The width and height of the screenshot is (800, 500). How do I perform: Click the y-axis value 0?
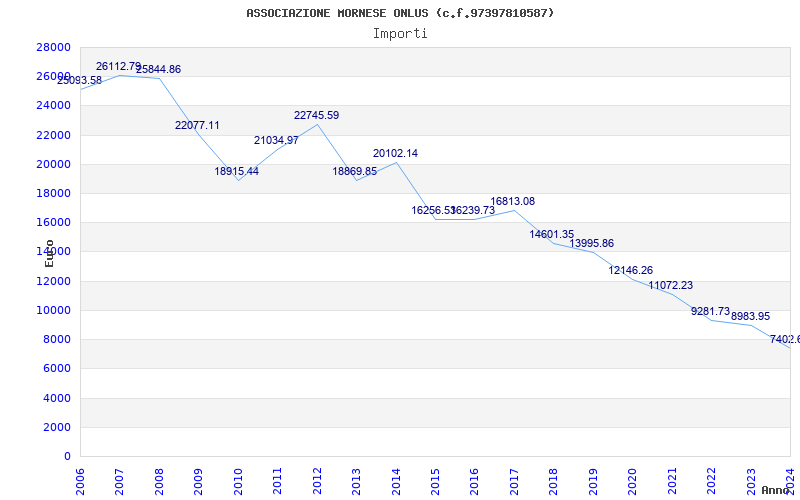(x=67, y=456)
